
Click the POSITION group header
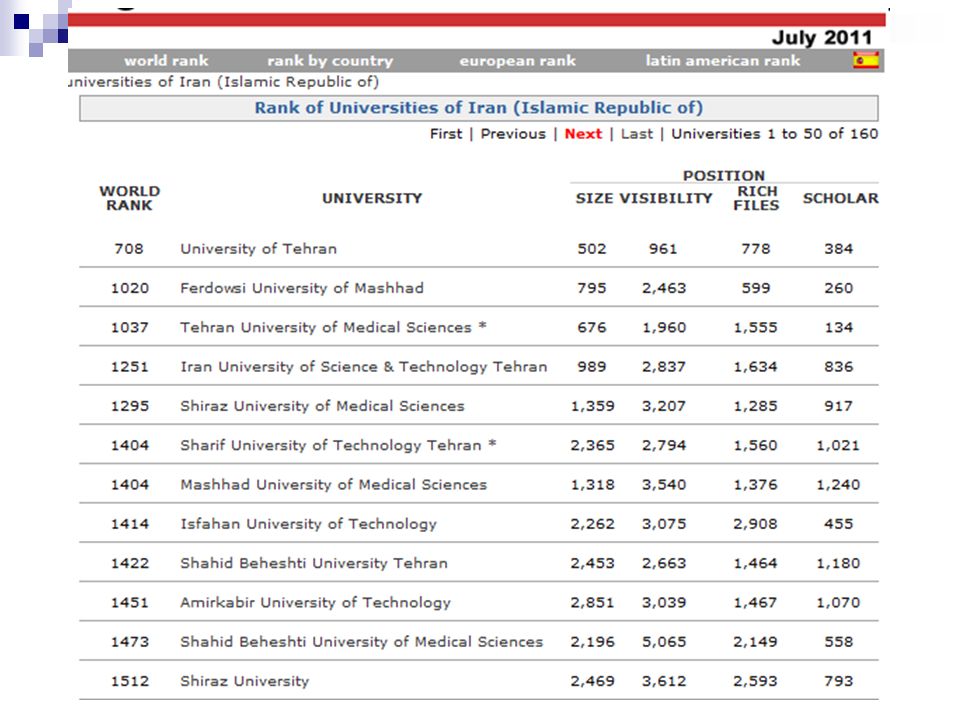[x=724, y=175]
